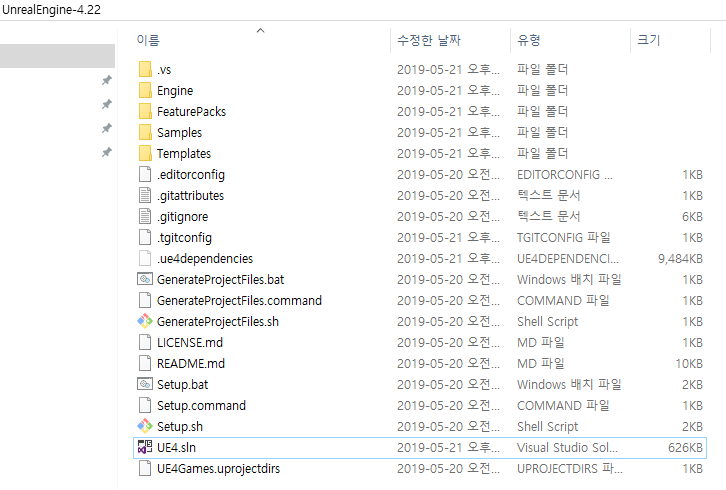Click the 626KB size of UE4.sln
The image size is (726, 490).
[x=685, y=447]
